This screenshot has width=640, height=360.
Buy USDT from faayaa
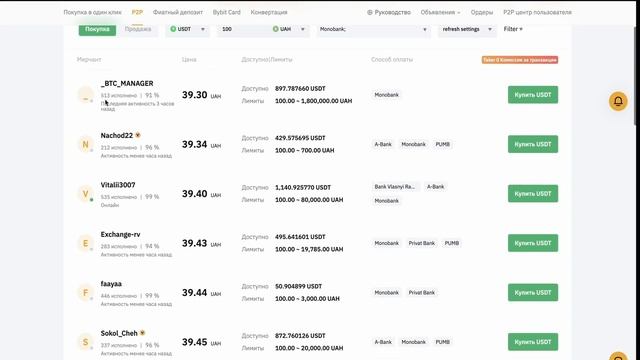[533, 293]
